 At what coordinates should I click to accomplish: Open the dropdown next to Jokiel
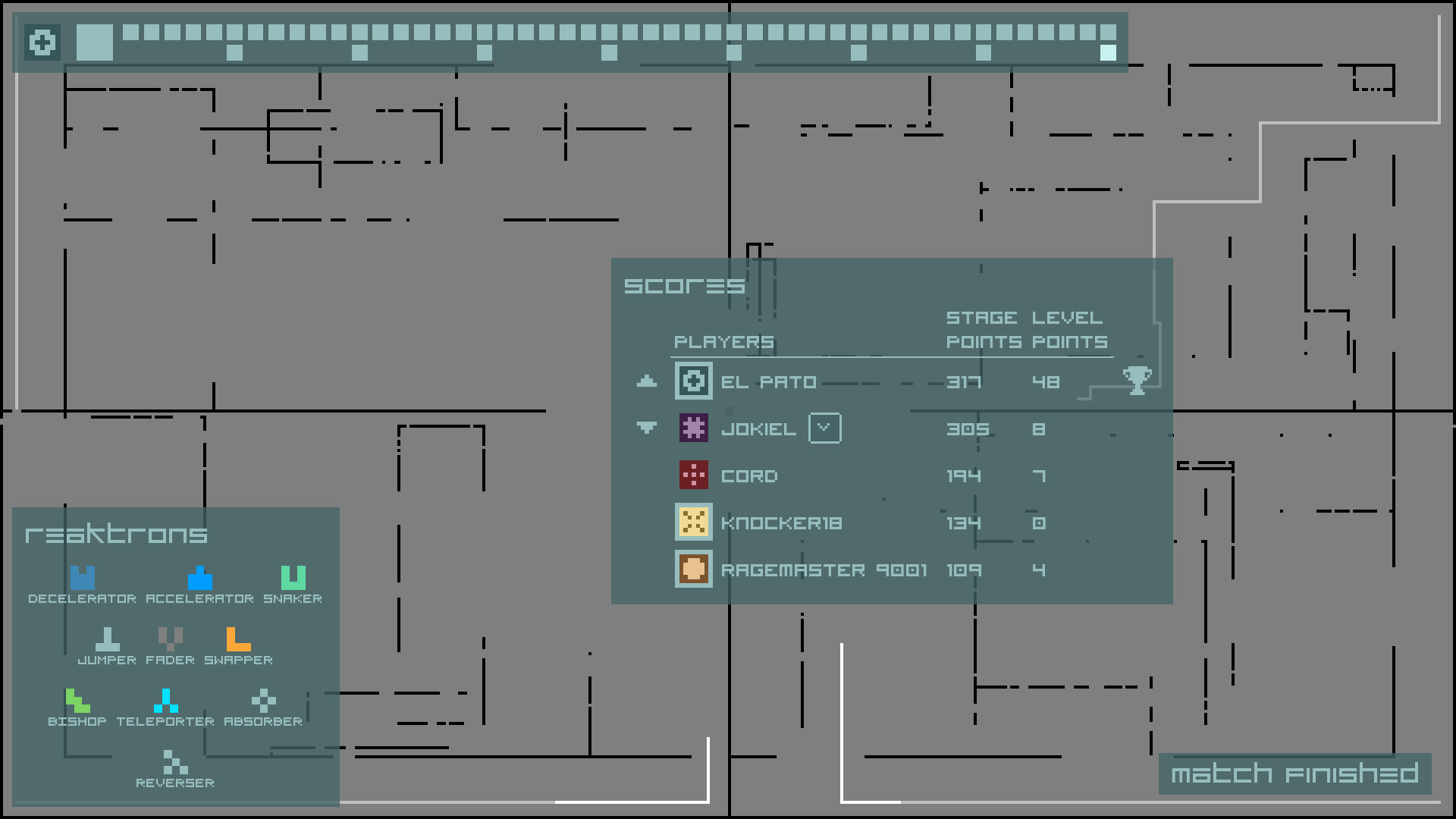pos(825,428)
